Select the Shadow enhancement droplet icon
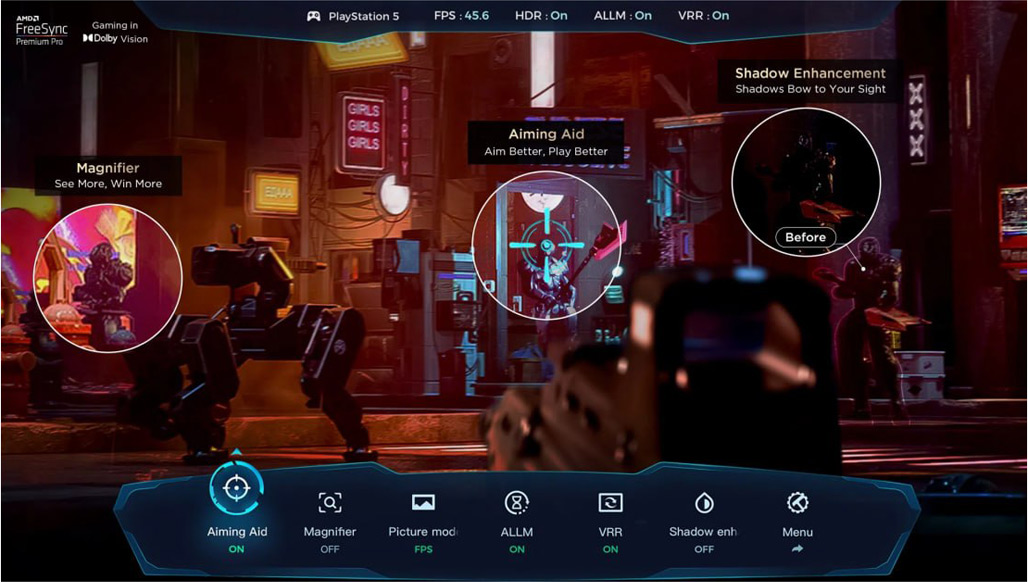Viewport: 1028px width, 582px height. pyautogui.click(x=704, y=503)
